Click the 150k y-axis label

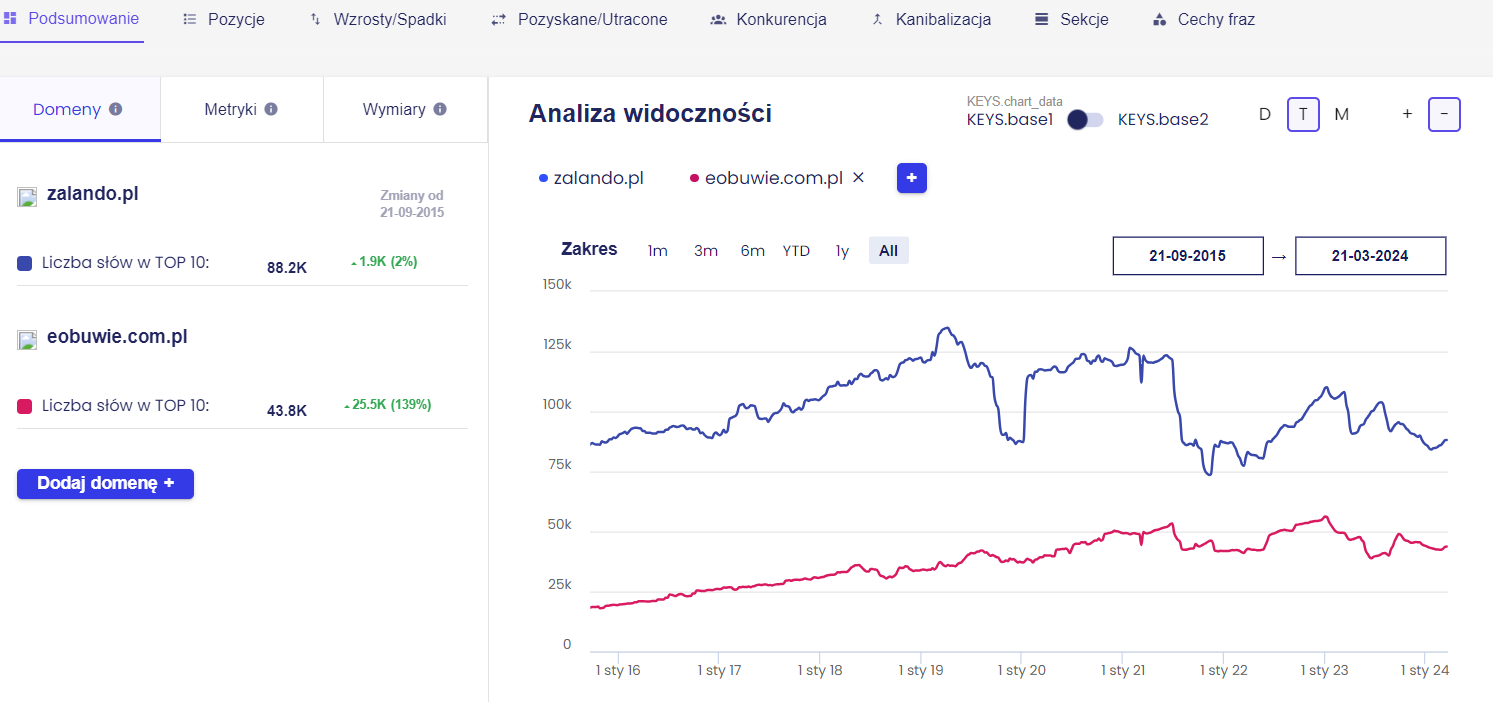[x=555, y=284]
